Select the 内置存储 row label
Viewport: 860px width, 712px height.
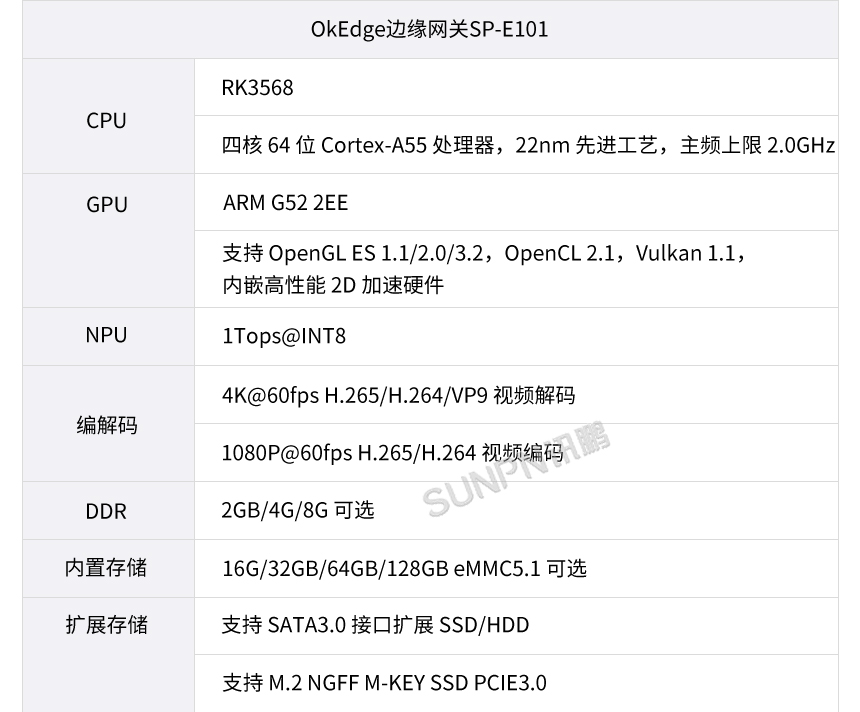107,568
